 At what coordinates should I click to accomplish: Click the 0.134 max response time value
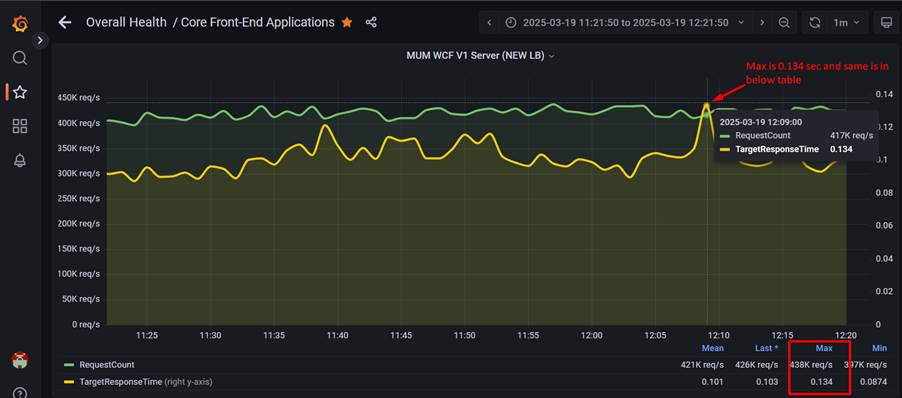tap(821, 381)
